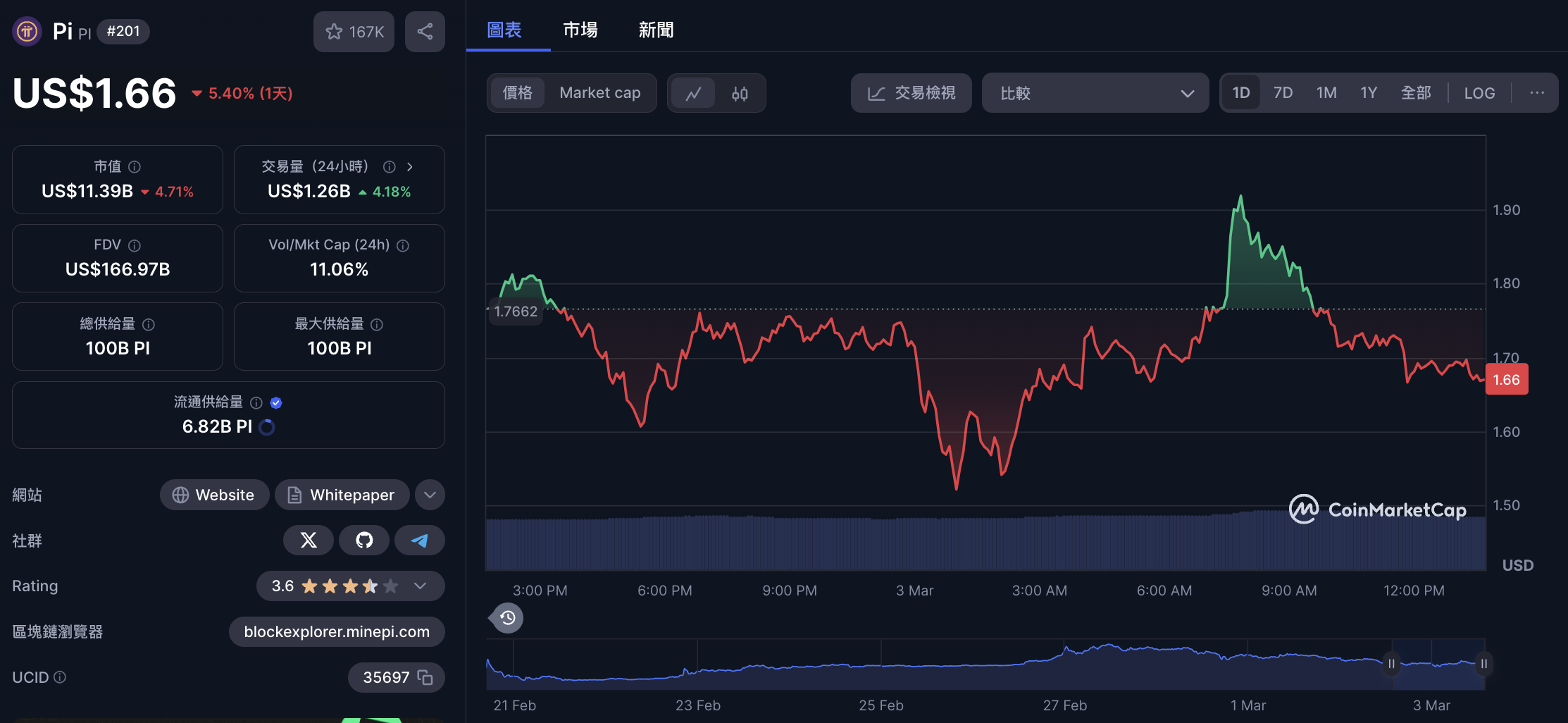Screen dimensions: 1568x723
Task: Open the X (Twitter) social link
Action: pos(309,540)
